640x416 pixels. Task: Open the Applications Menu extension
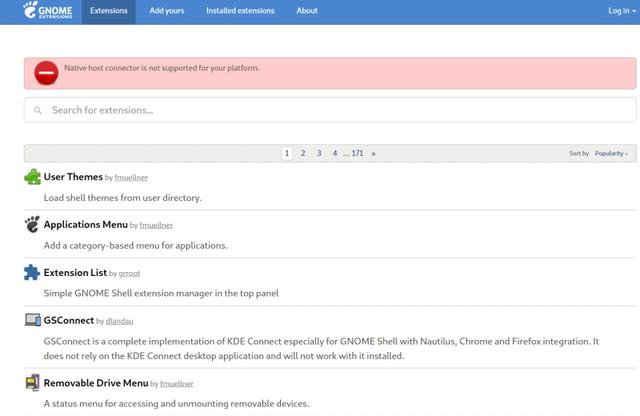click(x=86, y=225)
